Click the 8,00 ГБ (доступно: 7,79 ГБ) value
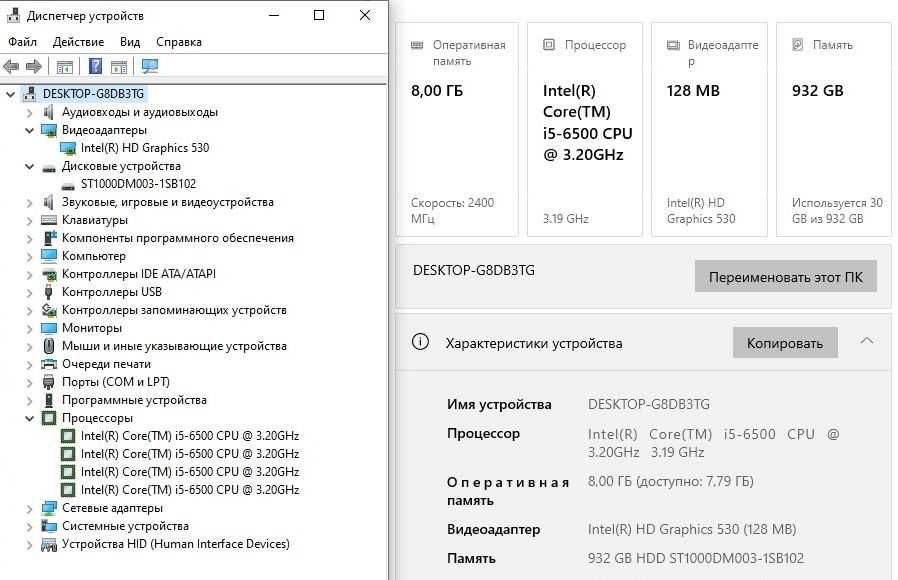 [670, 482]
